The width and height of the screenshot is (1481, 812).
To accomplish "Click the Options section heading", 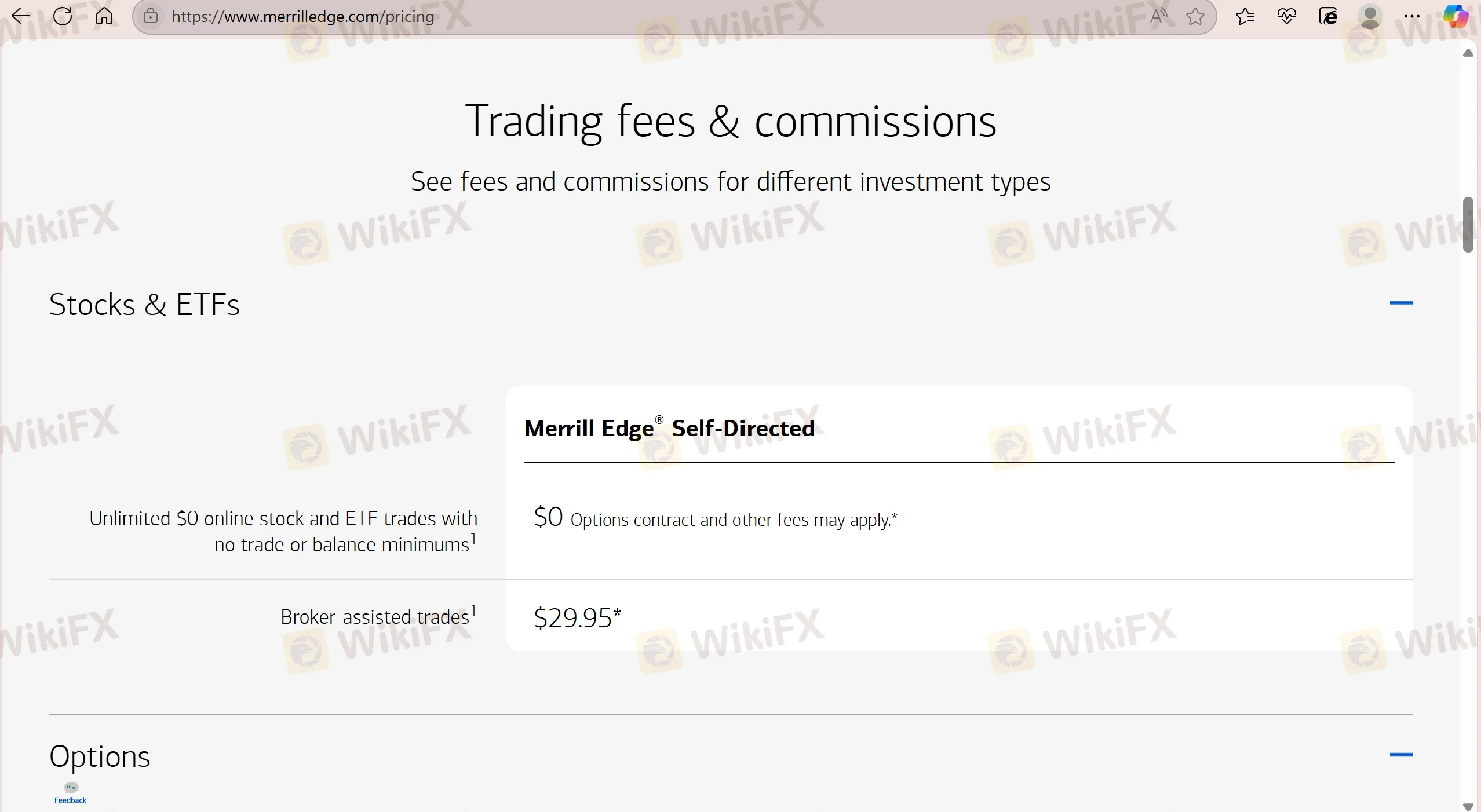I will (99, 755).
